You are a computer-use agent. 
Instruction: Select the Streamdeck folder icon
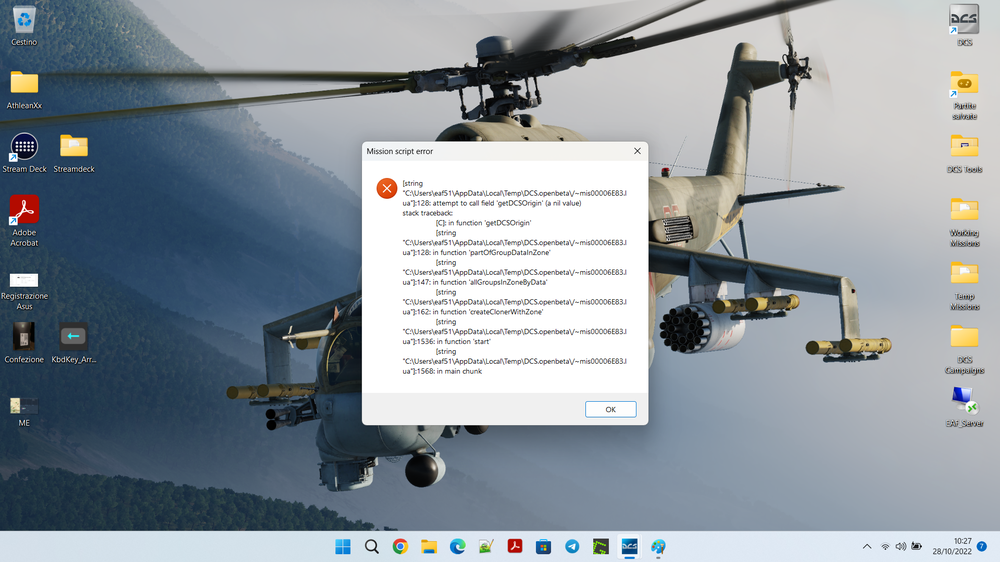pyautogui.click(x=74, y=153)
